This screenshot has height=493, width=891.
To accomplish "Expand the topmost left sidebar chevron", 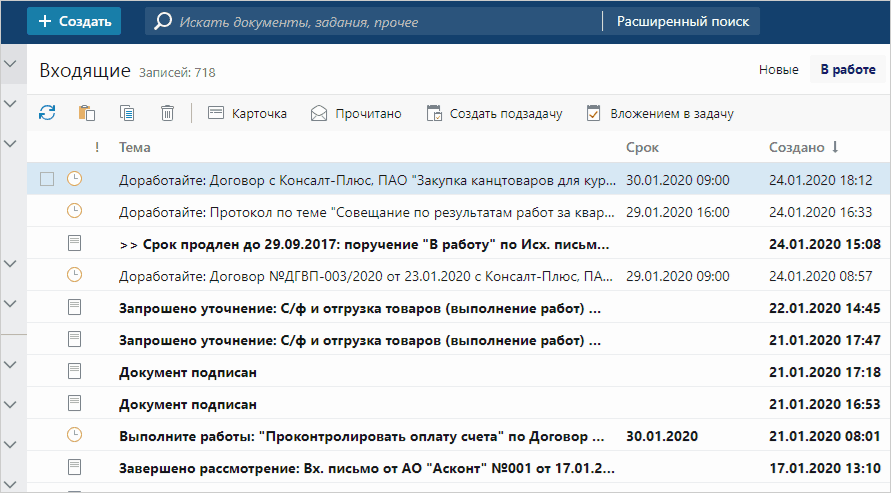I will pyautogui.click(x=11, y=65).
